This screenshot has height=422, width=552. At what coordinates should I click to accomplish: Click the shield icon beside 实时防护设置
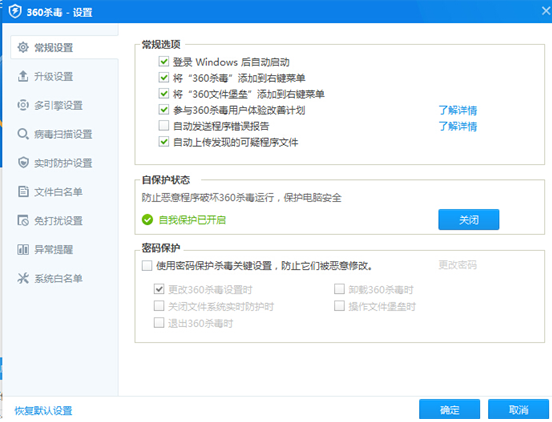(23, 163)
